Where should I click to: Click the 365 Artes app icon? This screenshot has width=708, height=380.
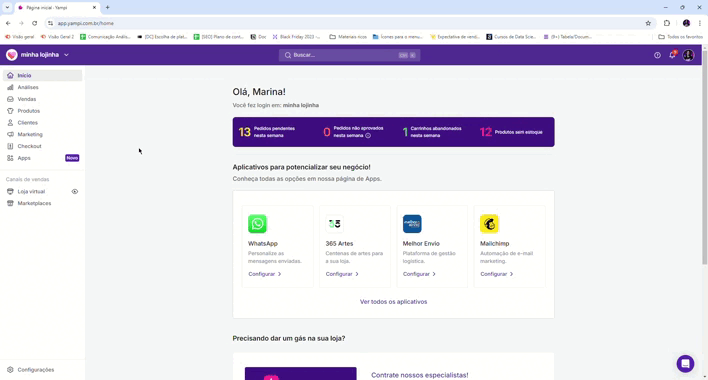click(x=335, y=224)
